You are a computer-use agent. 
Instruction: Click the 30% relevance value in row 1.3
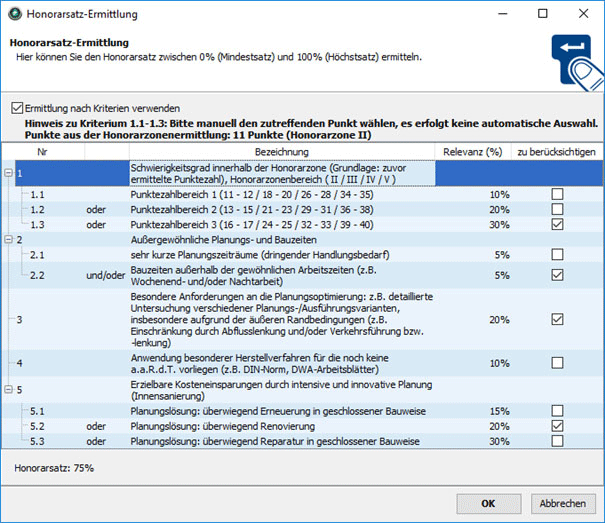(x=500, y=225)
